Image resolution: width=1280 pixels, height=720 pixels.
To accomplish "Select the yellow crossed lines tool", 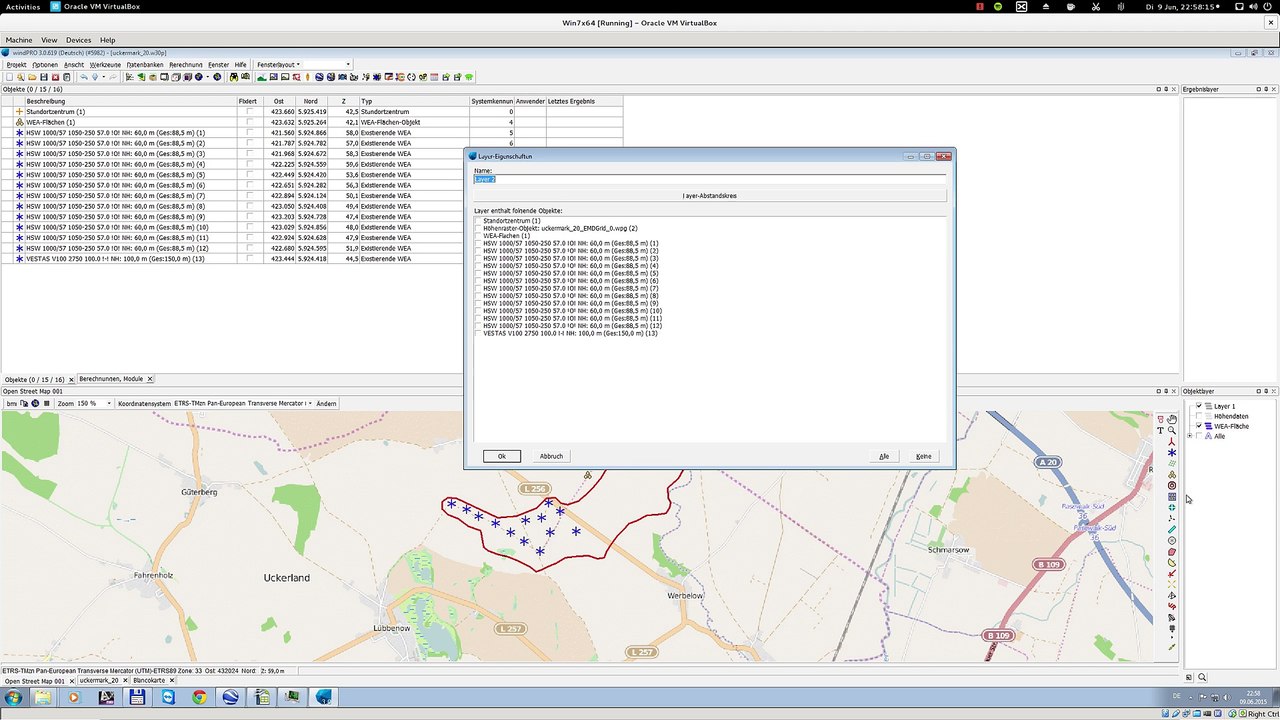I will pos(1172,584).
